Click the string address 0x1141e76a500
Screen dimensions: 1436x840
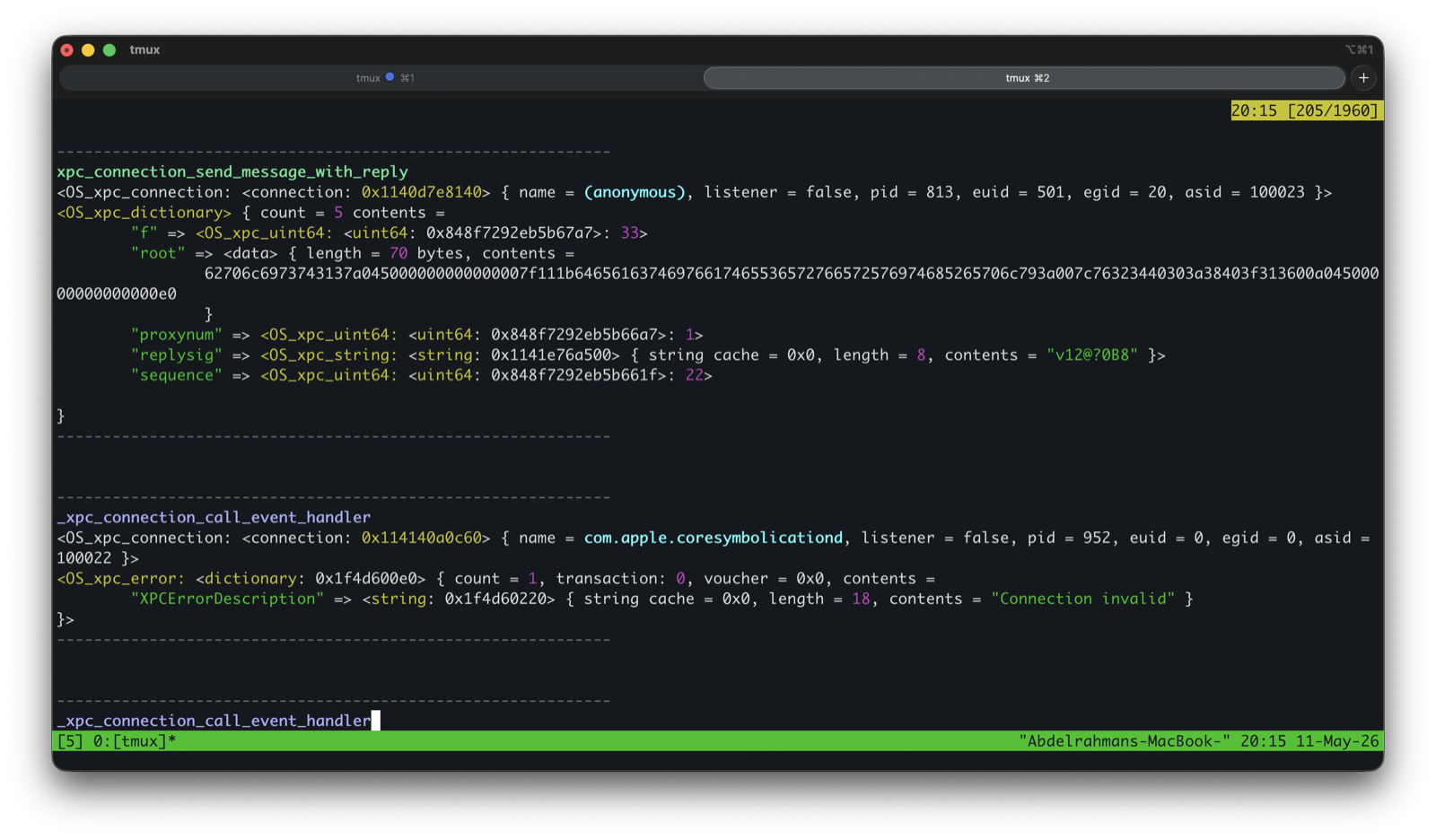[556, 355]
